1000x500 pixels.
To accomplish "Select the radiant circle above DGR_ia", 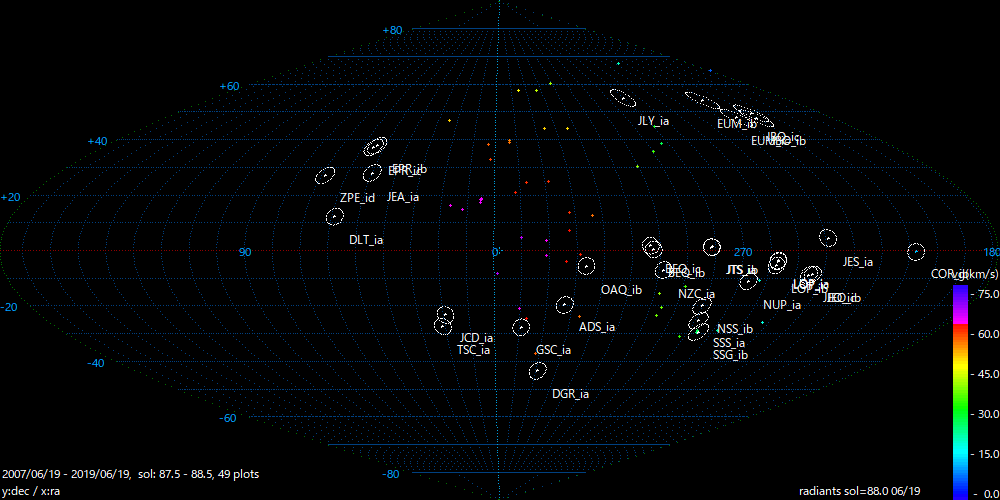I will coord(538,370).
